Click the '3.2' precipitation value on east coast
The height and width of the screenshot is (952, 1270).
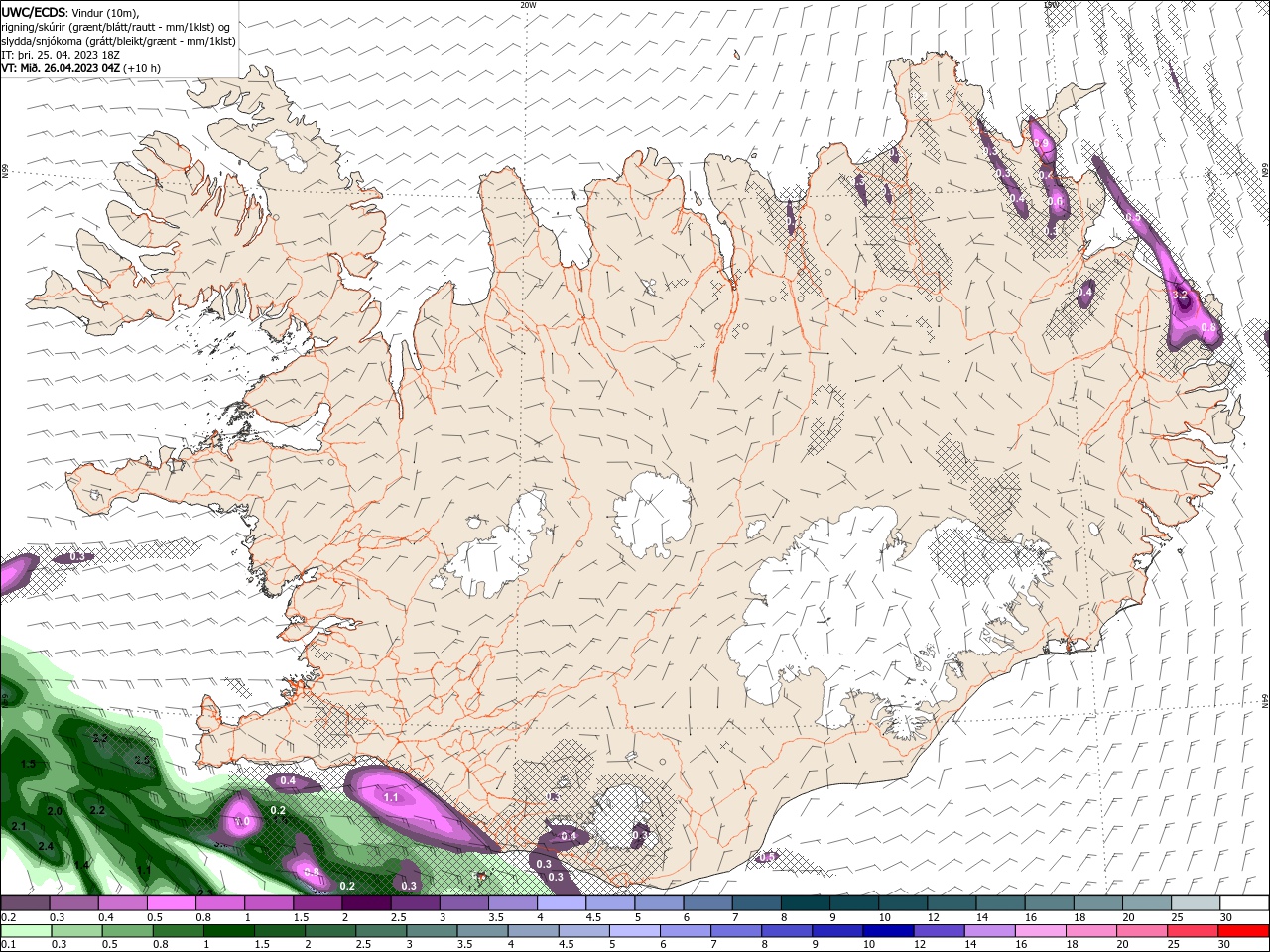[1181, 295]
